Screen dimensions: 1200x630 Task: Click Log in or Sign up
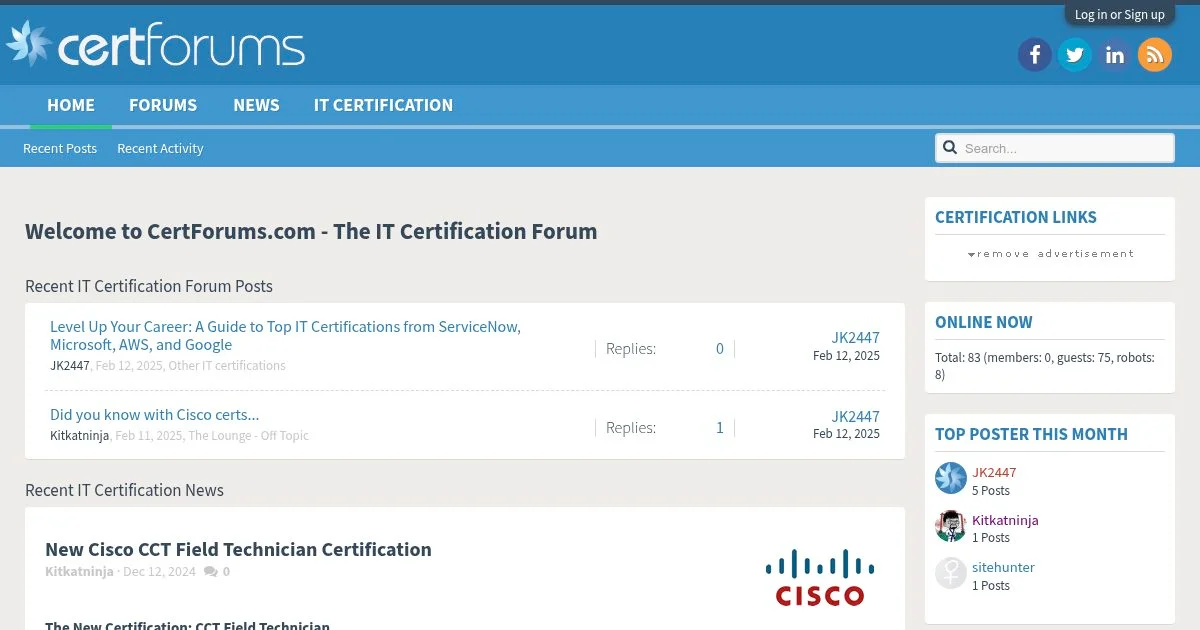tap(1119, 14)
